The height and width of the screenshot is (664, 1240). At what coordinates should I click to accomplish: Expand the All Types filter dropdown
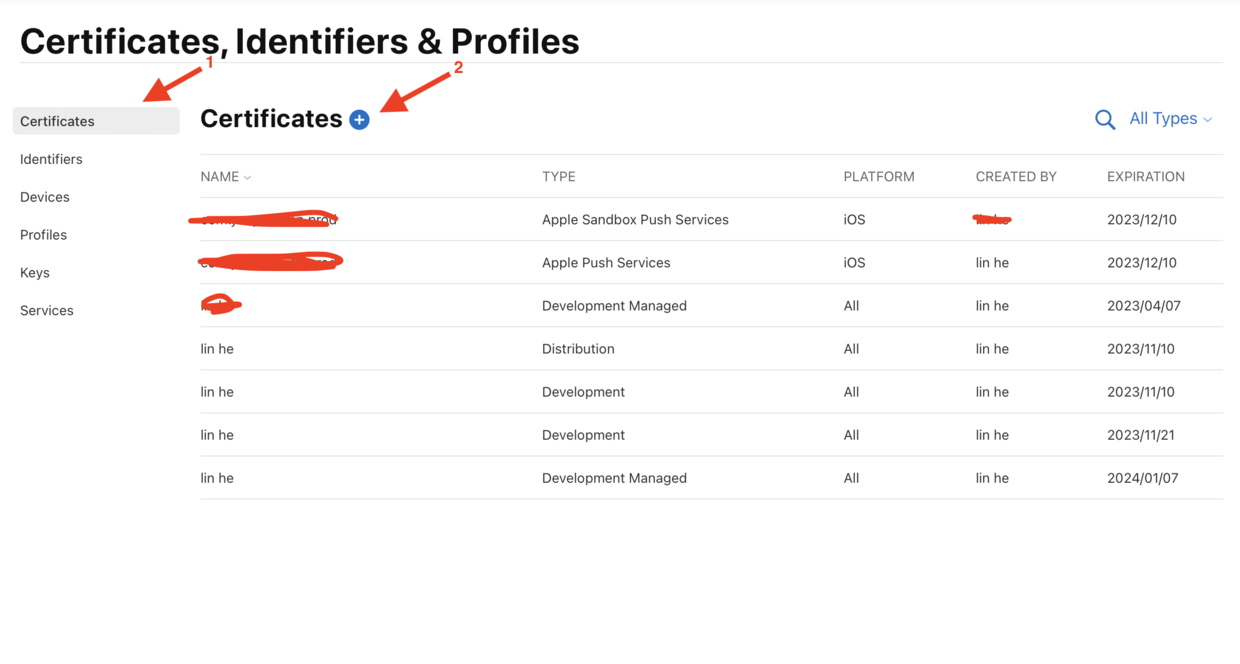coord(1170,119)
